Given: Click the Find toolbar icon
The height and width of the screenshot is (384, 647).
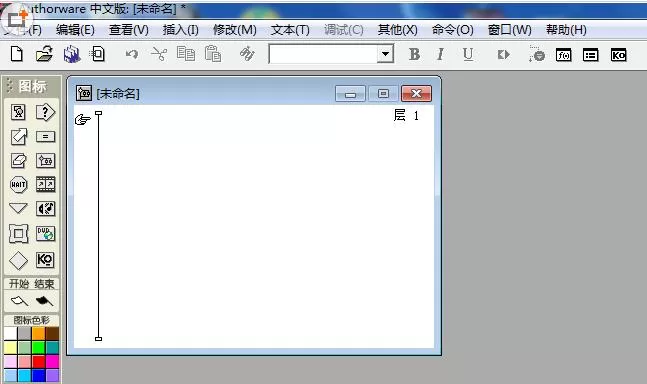Looking at the screenshot, I should (x=247, y=54).
